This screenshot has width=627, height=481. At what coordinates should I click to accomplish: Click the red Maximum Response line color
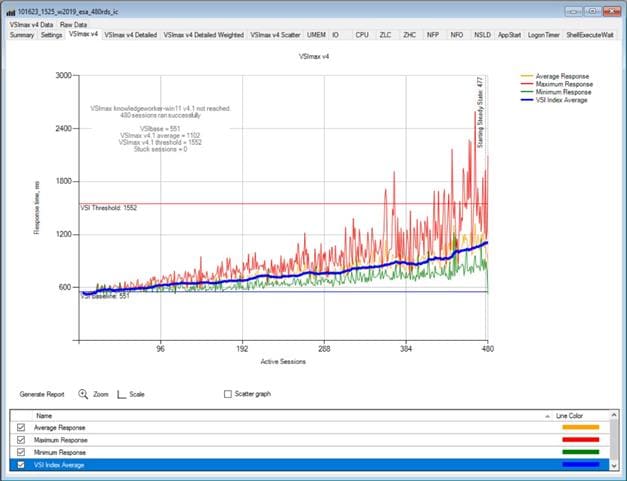pos(581,440)
